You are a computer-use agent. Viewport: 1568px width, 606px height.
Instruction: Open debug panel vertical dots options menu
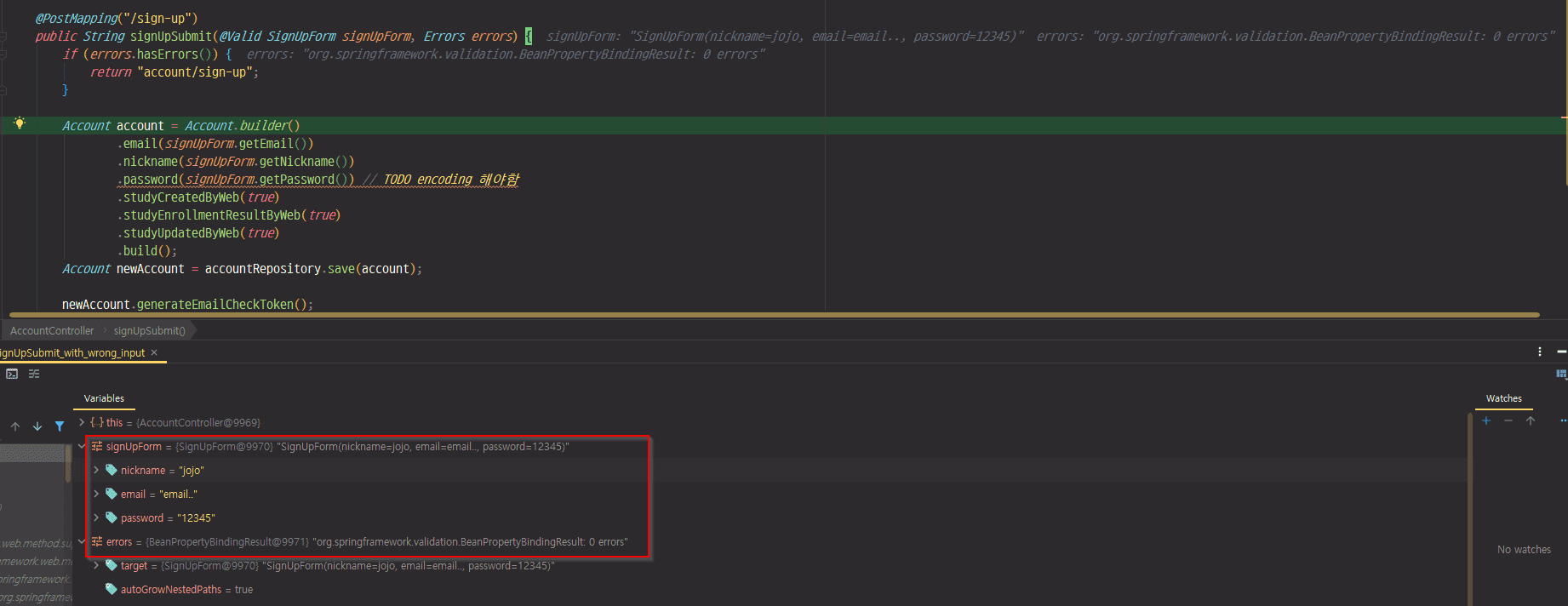click(x=1539, y=352)
